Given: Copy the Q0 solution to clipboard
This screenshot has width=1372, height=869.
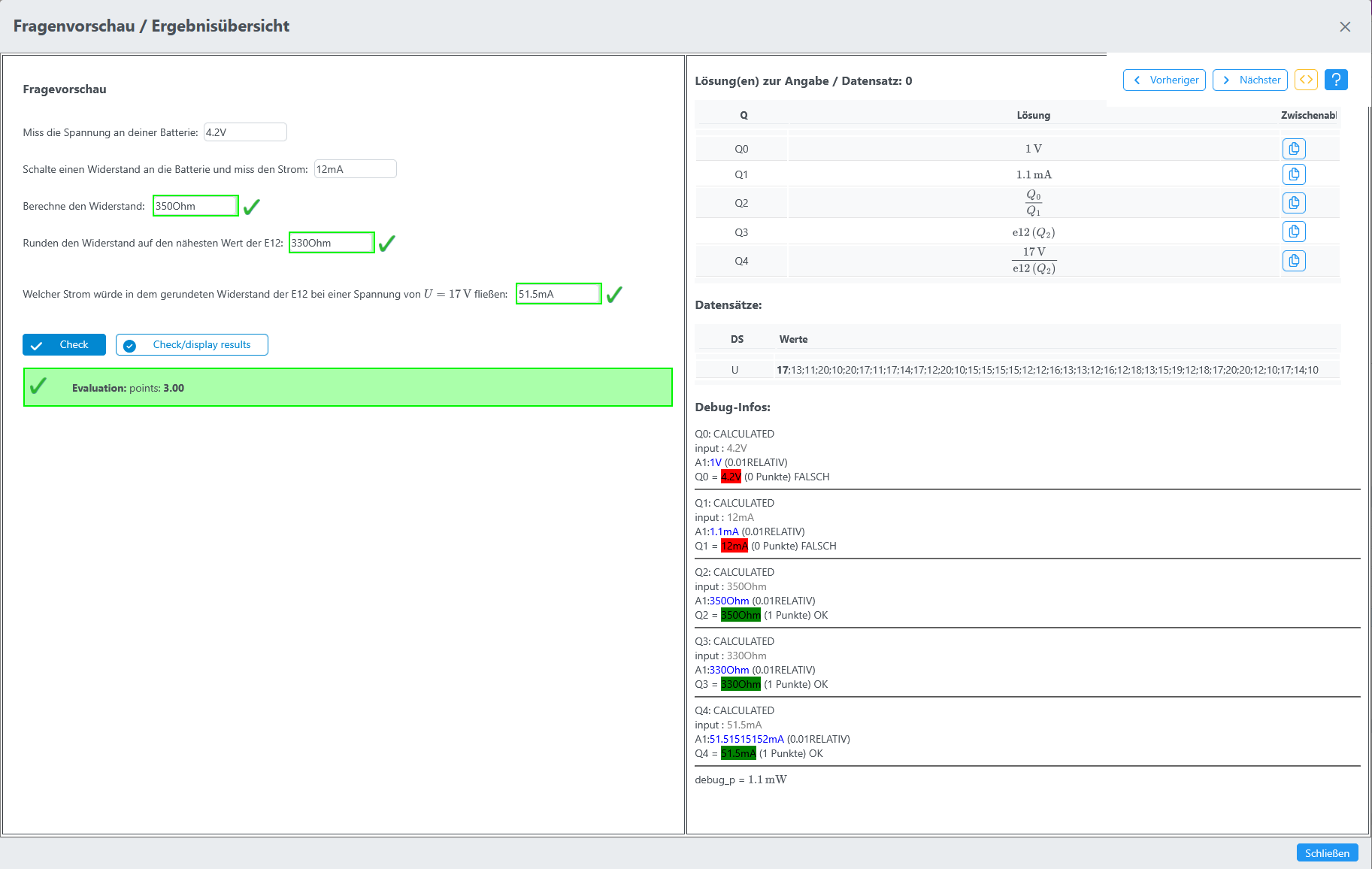Looking at the screenshot, I should [x=1293, y=149].
